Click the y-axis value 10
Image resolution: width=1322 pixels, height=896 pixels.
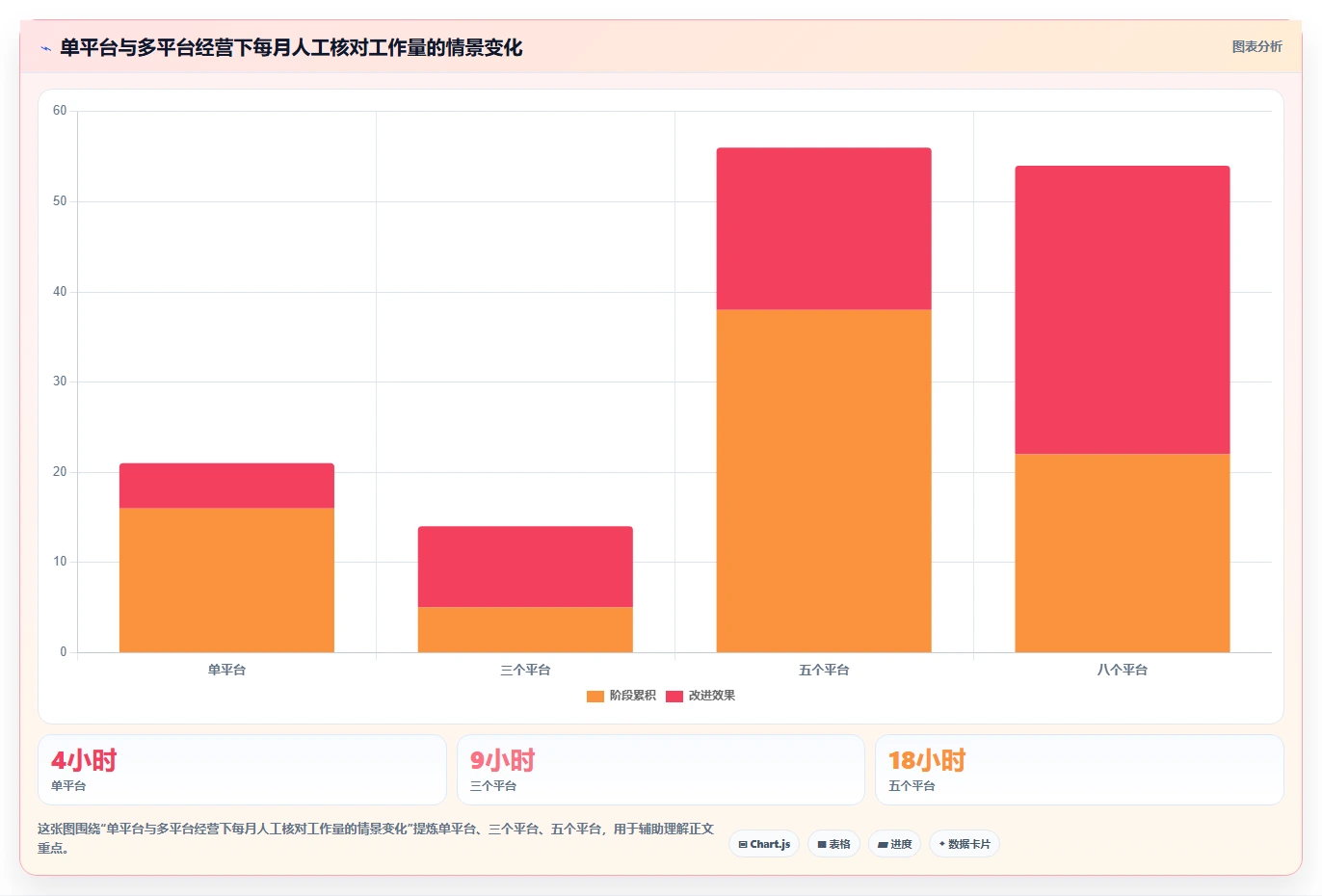tap(60, 562)
